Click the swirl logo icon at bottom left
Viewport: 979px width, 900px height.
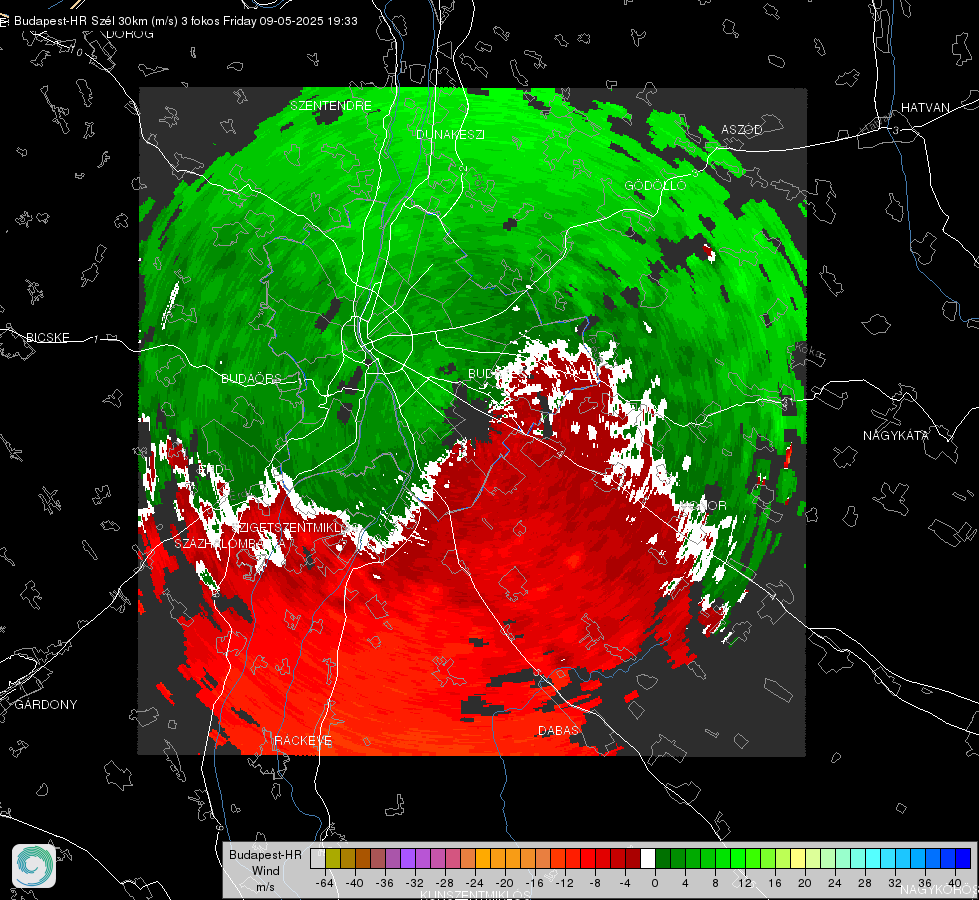(x=34, y=866)
